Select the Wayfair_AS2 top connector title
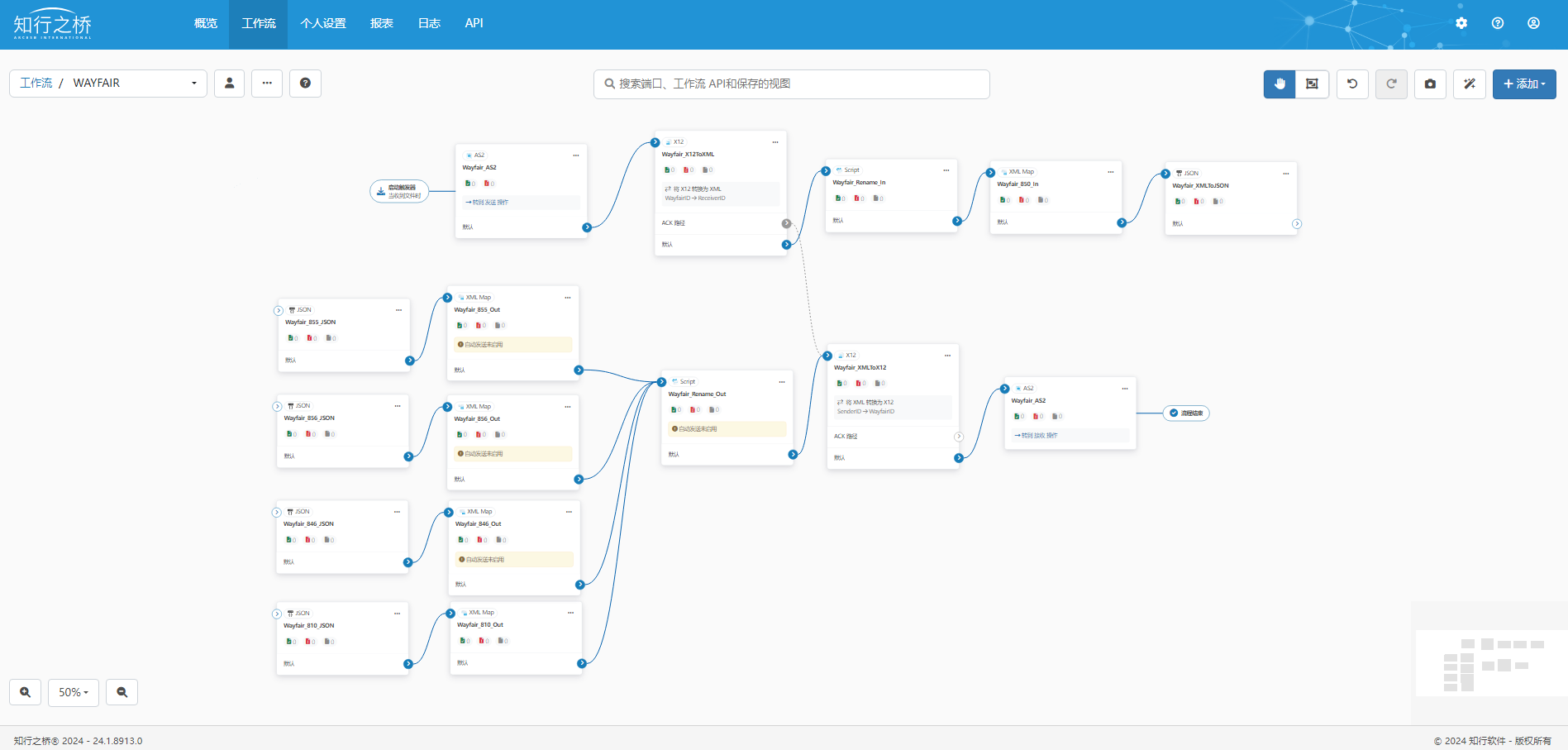 tap(479, 168)
